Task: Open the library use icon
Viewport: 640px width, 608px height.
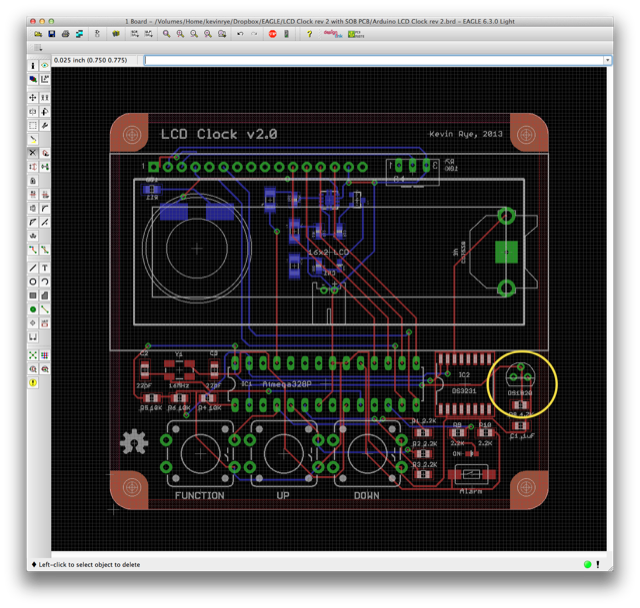Action: point(116,34)
